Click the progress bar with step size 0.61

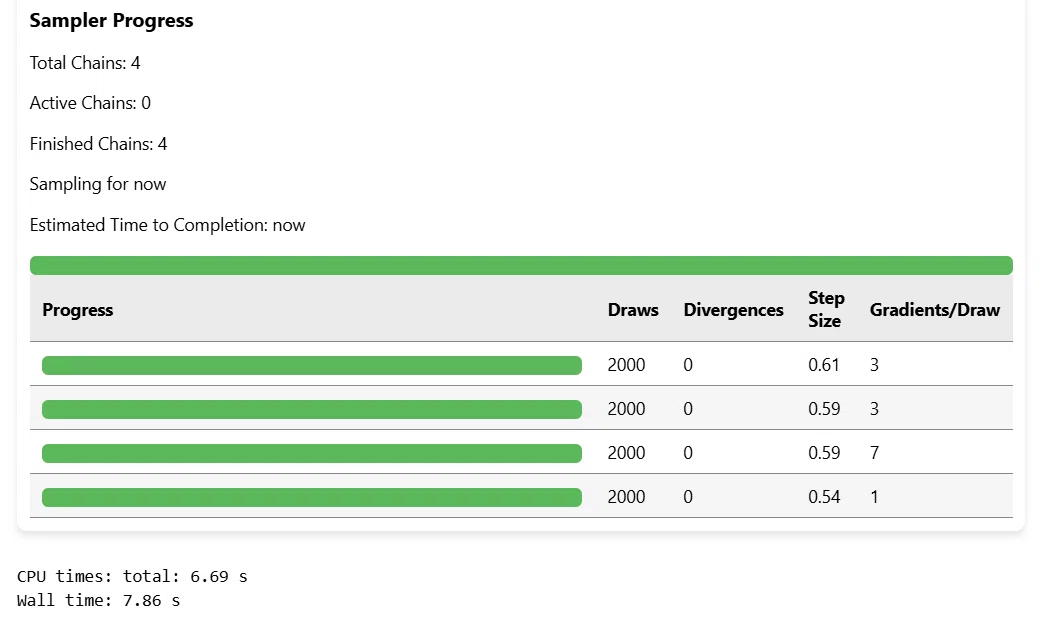click(x=312, y=365)
